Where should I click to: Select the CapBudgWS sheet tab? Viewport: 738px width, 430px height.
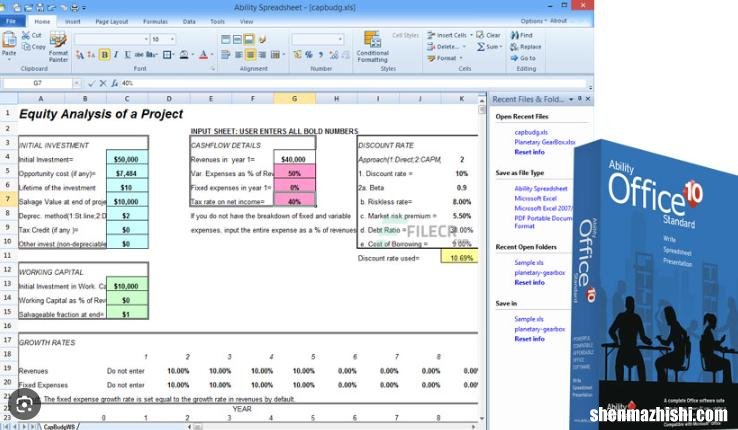click(x=58, y=426)
